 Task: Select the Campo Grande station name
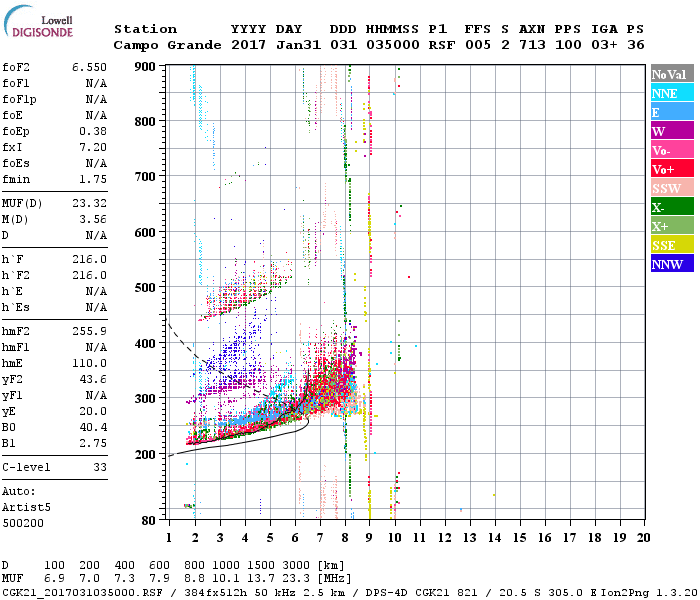tap(167, 45)
